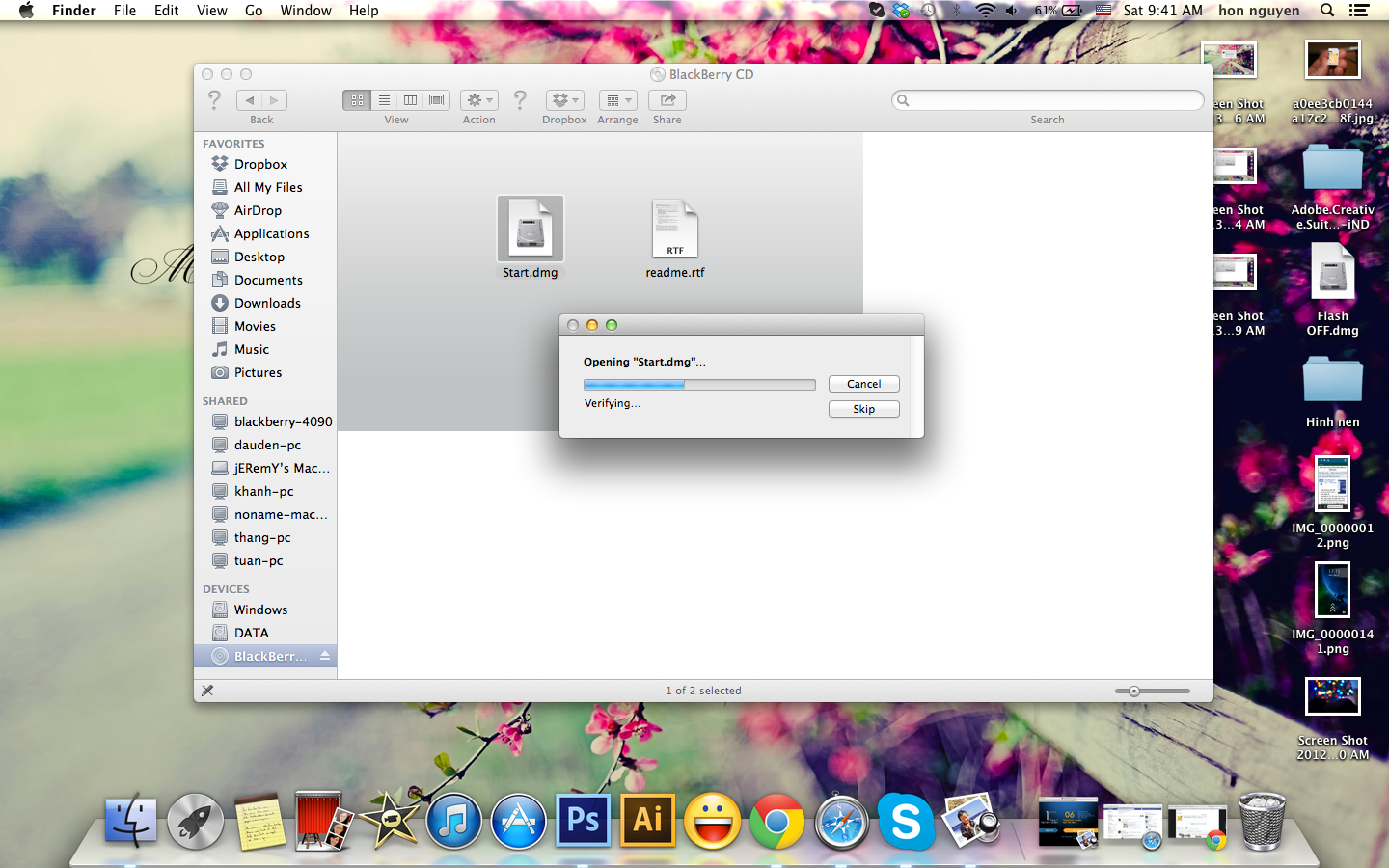Switch Finder to list view
This screenshot has width=1389, height=868.
pyautogui.click(x=384, y=100)
